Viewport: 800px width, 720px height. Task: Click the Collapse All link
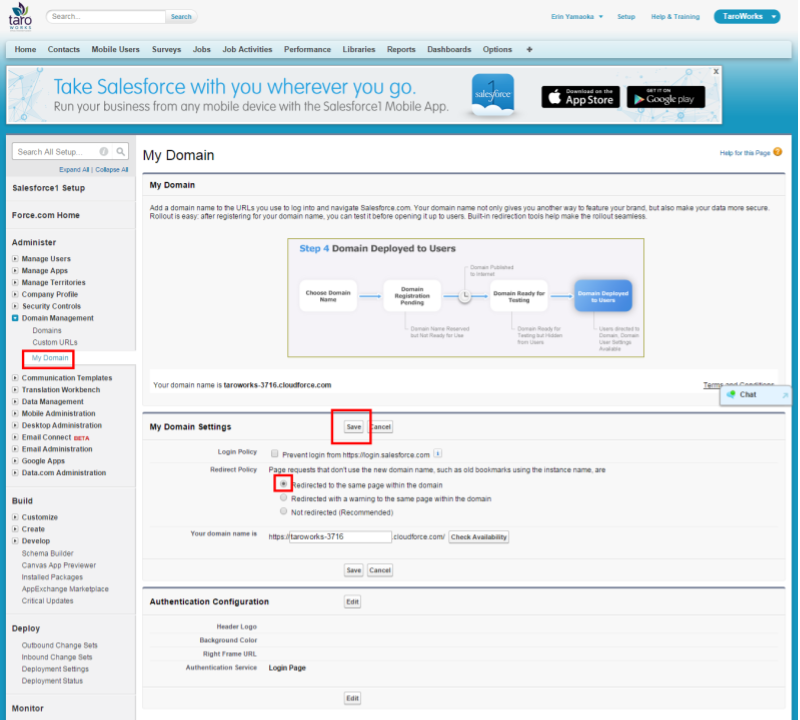point(112,169)
